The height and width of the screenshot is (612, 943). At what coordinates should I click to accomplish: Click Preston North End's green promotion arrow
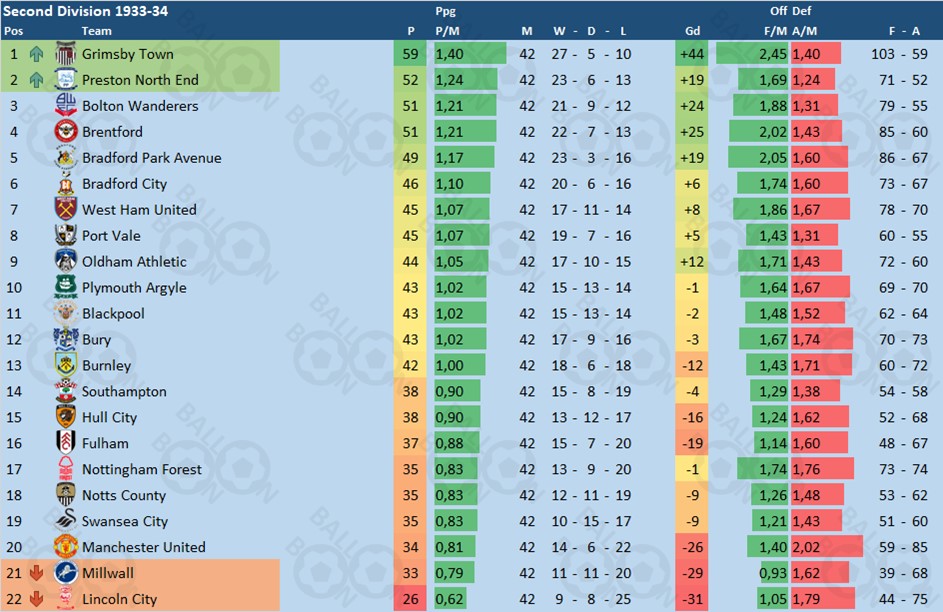(x=37, y=80)
